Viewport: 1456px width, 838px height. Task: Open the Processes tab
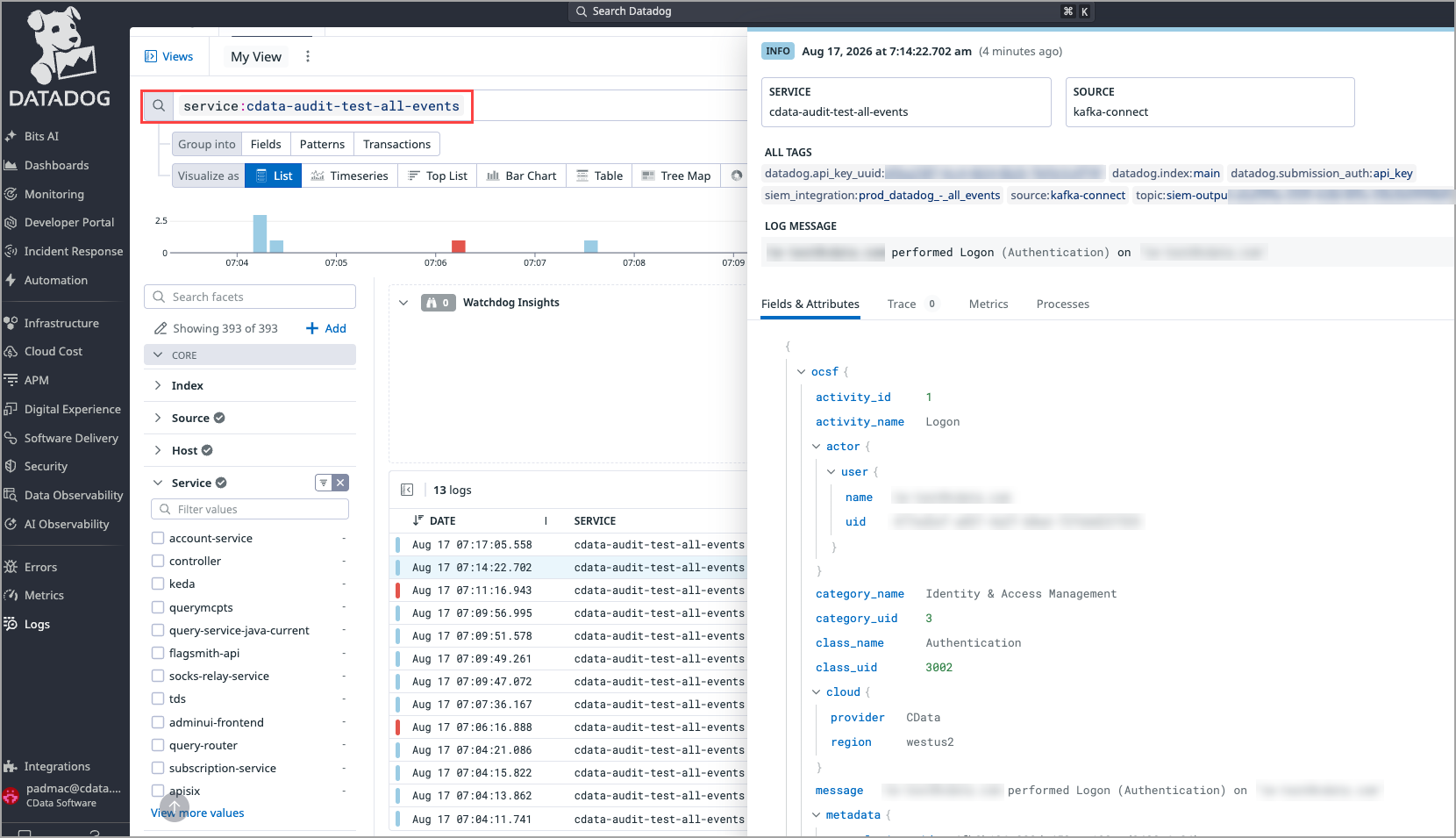point(1063,304)
